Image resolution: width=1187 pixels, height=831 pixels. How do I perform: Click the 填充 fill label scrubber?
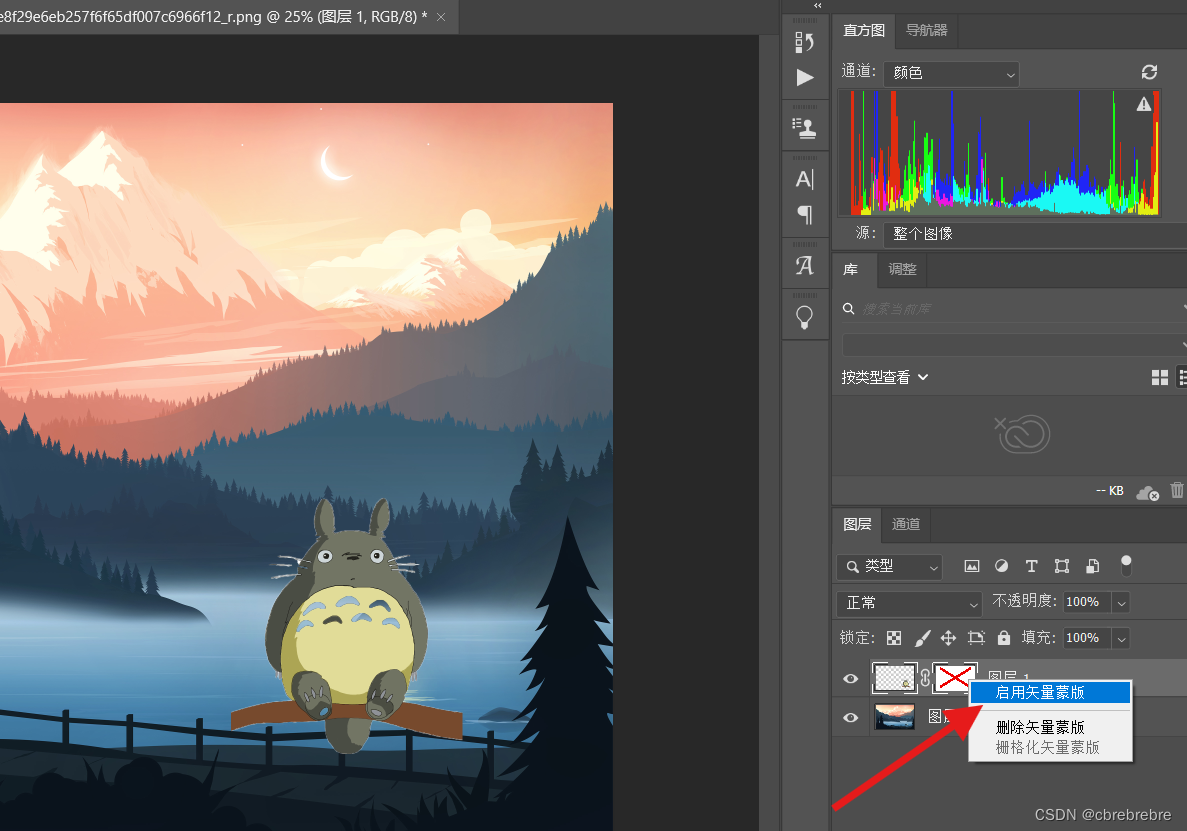click(1039, 637)
